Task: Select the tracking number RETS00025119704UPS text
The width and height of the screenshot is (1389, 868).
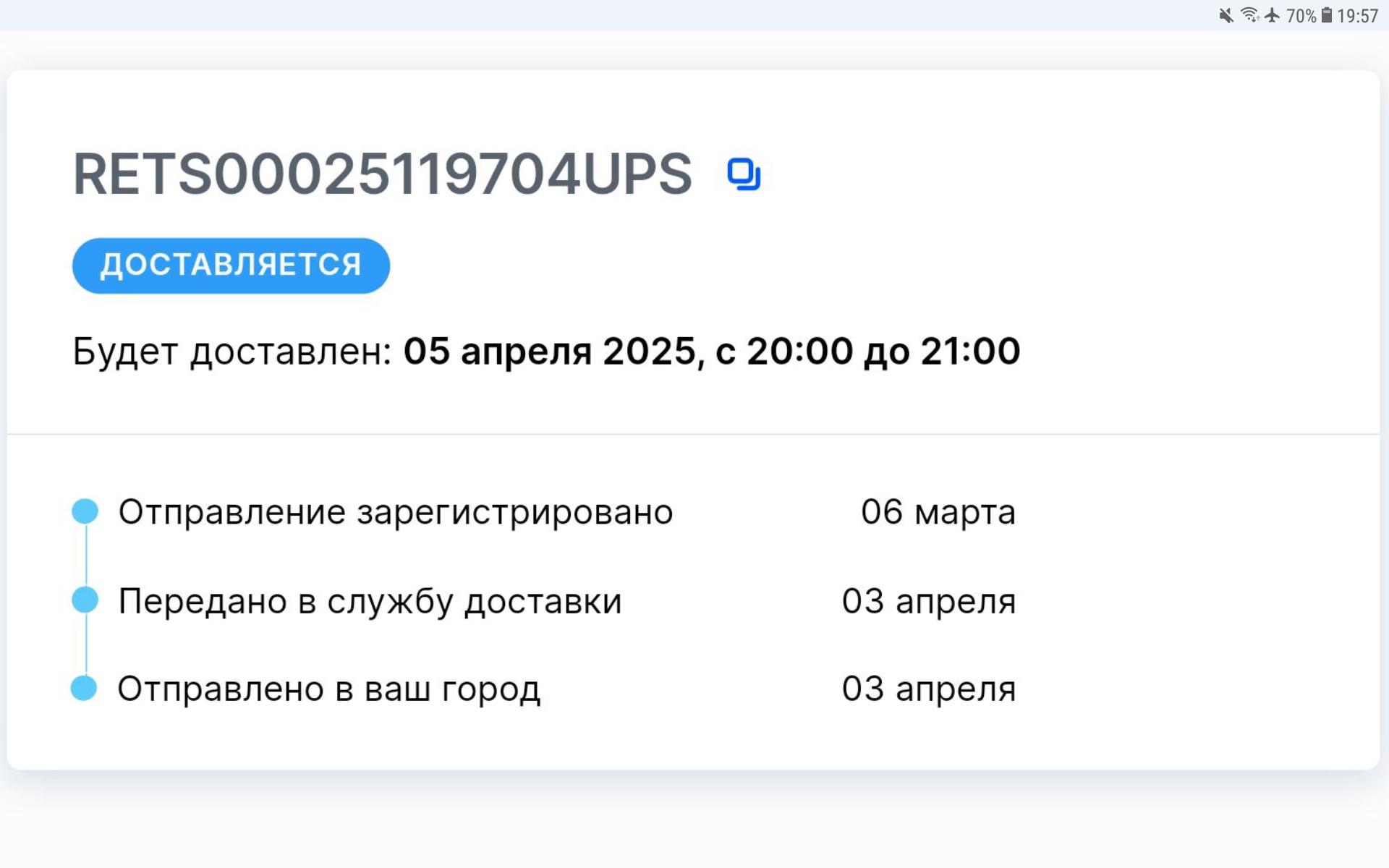Action: pos(383,174)
